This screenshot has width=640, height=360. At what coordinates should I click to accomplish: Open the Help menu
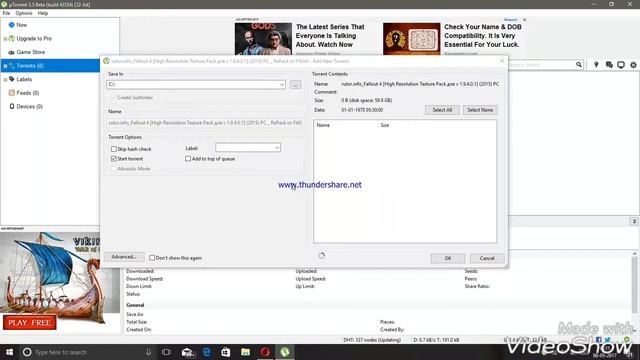pos(42,13)
